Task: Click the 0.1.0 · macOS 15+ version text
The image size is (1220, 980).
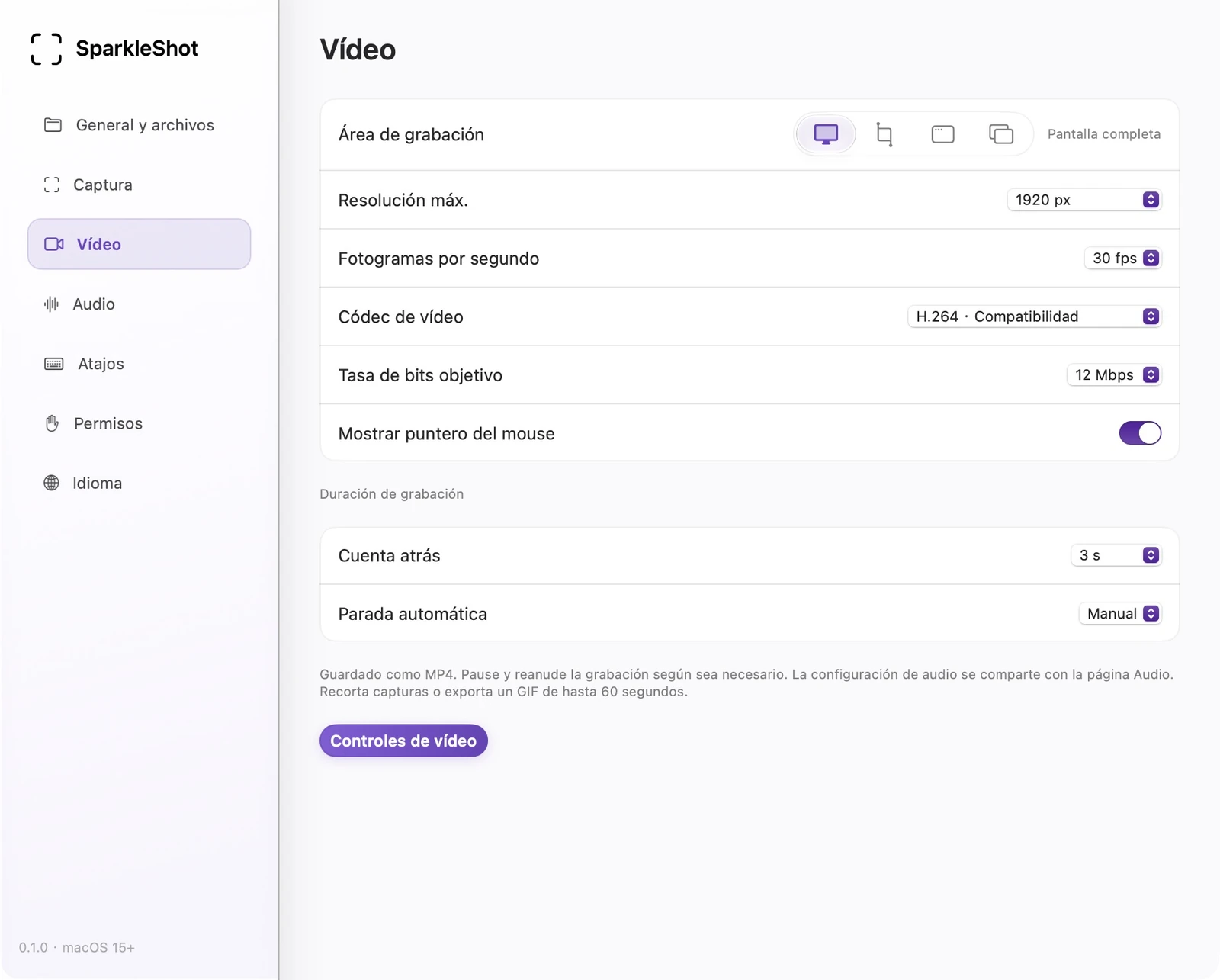Action: click(x=77, y=947)
